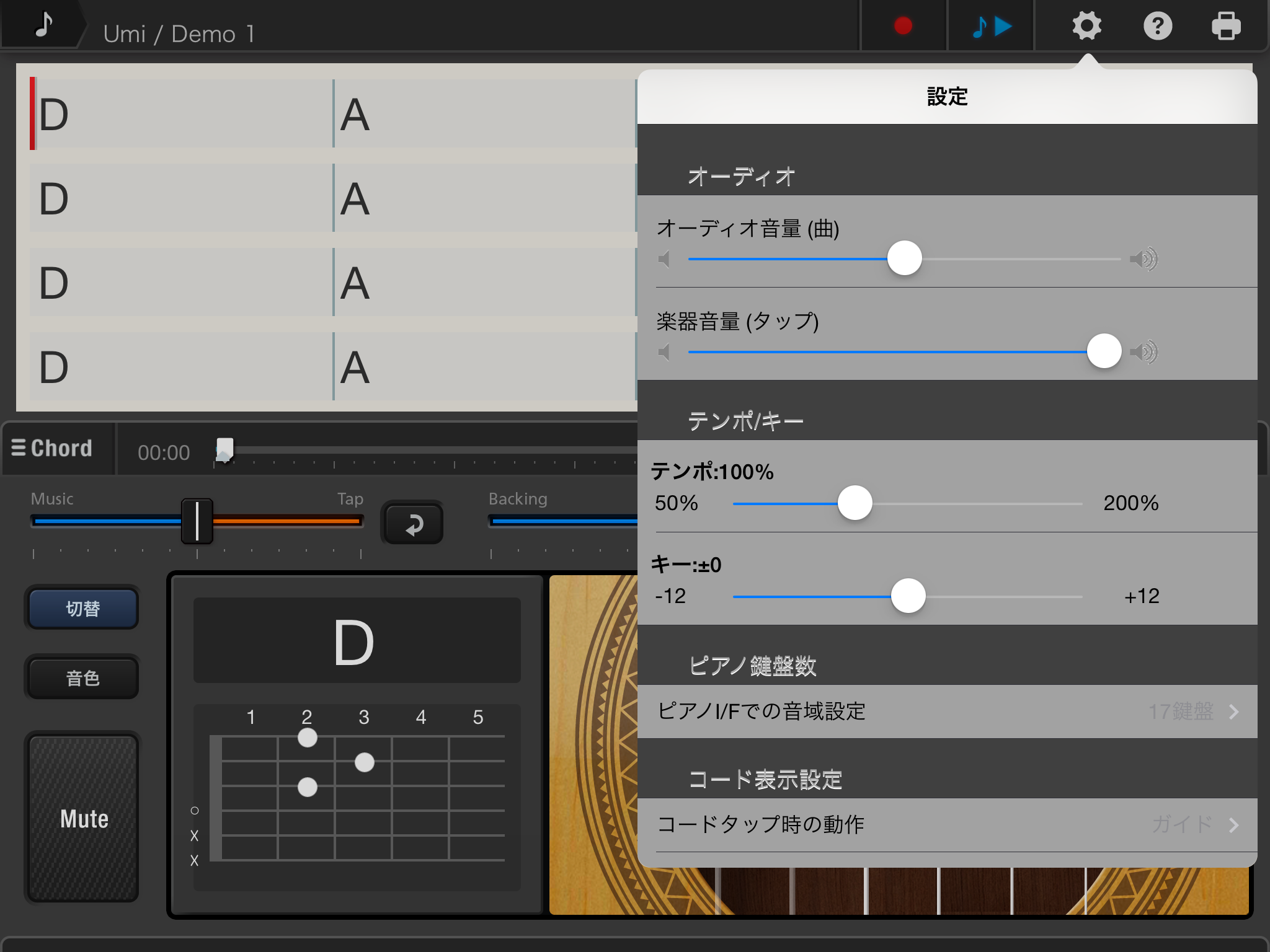1270x952 pixels.
Task: Click the loud speaker icon for audio volume
Action: (1143, 258)
